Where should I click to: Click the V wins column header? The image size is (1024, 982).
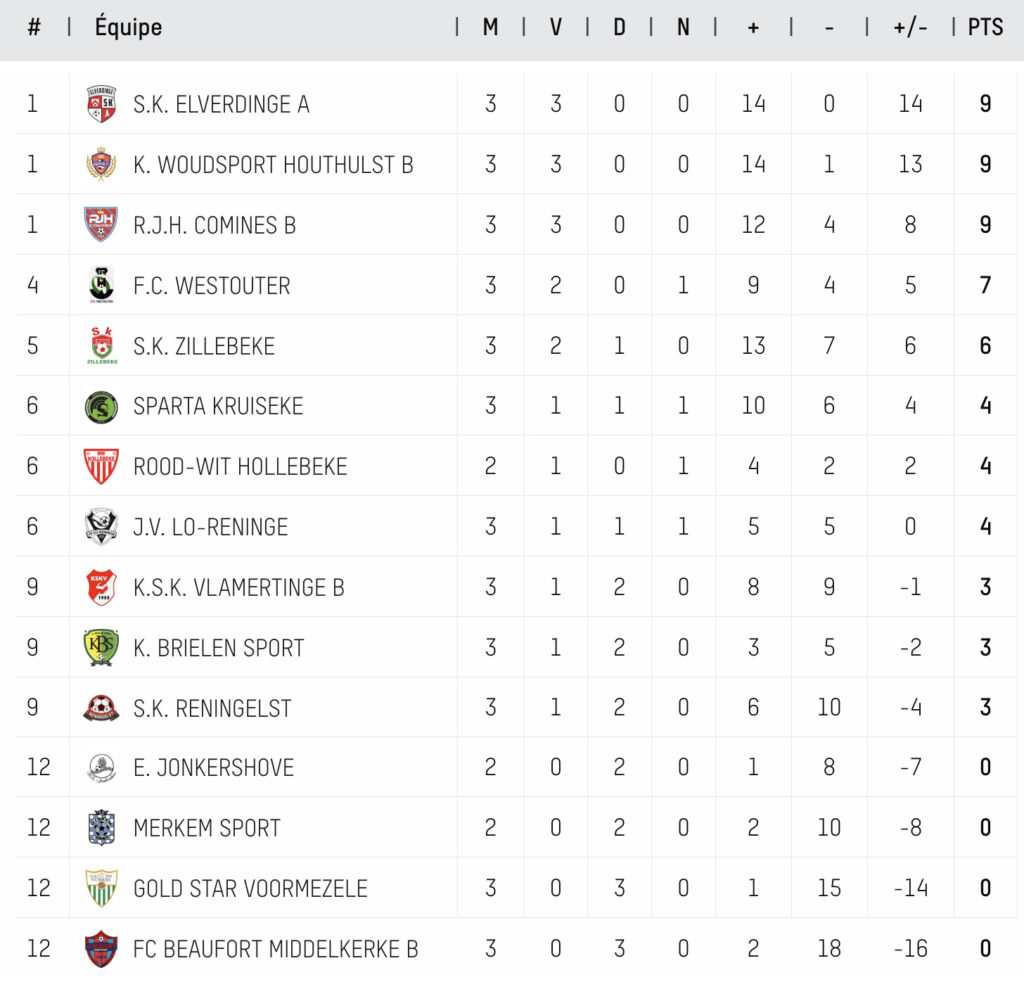[556, 27]
